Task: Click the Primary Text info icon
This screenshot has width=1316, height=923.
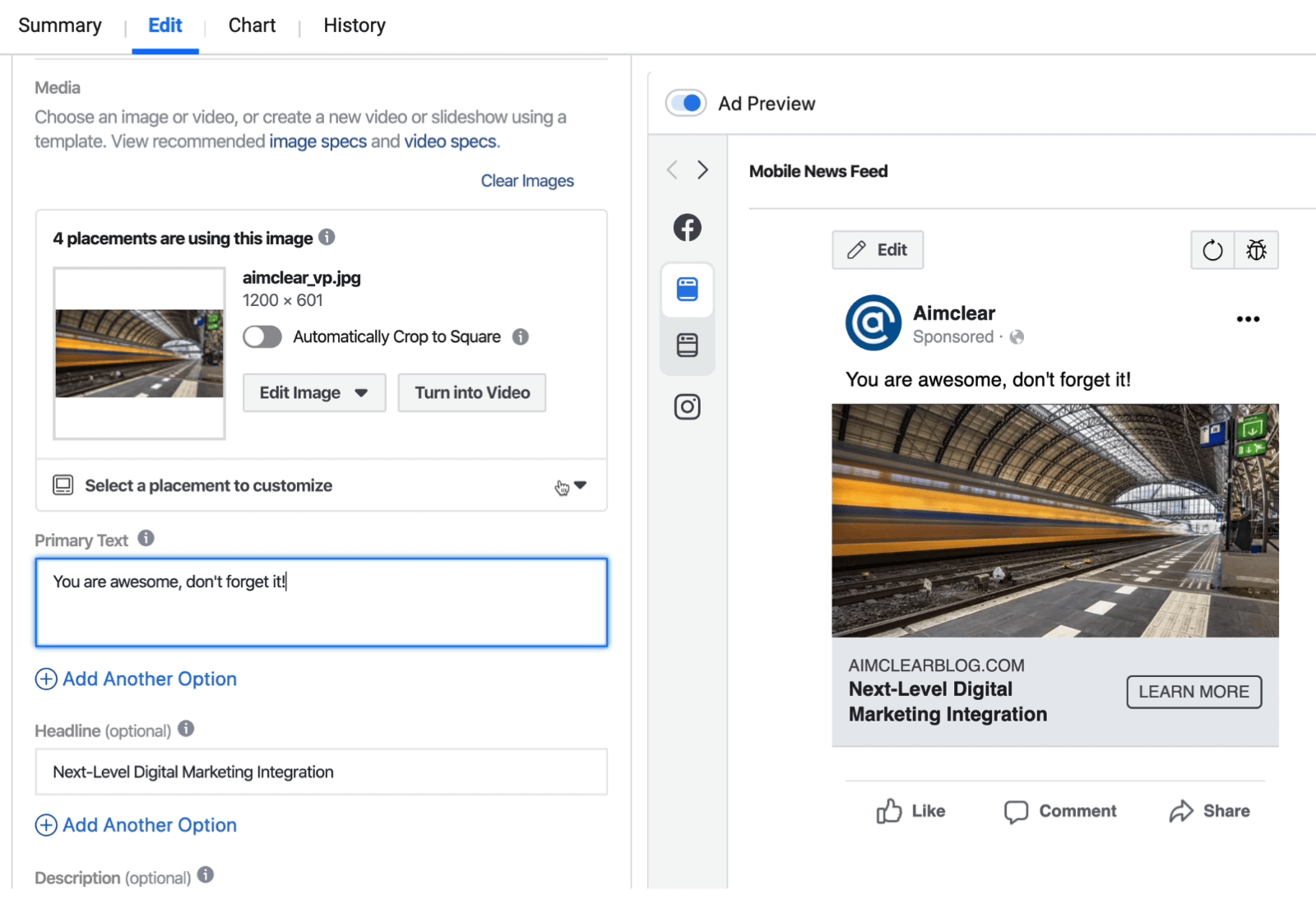Action: point(146,538)
